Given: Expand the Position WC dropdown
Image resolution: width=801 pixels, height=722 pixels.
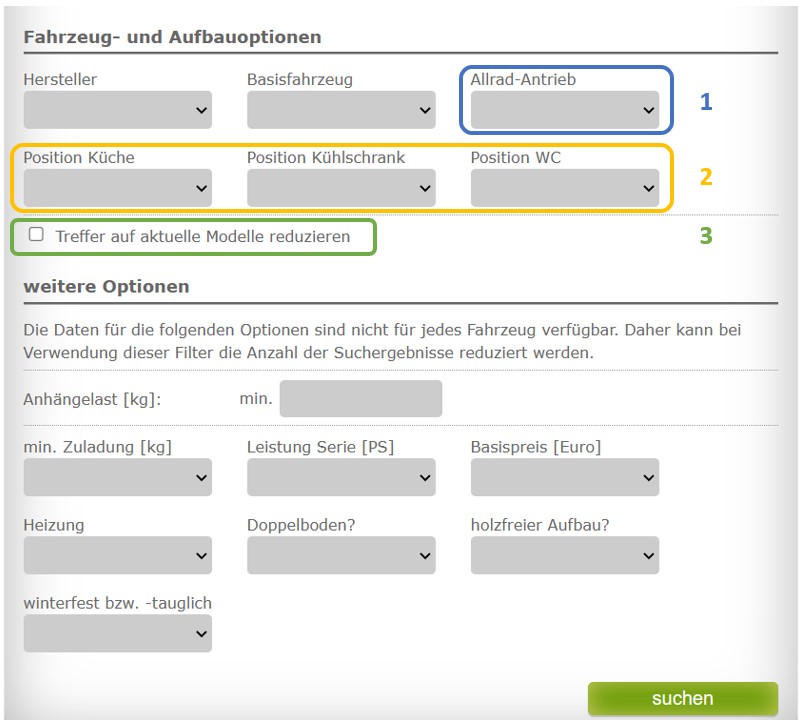Looking at the screenshot, I should (x=565, y=188).
